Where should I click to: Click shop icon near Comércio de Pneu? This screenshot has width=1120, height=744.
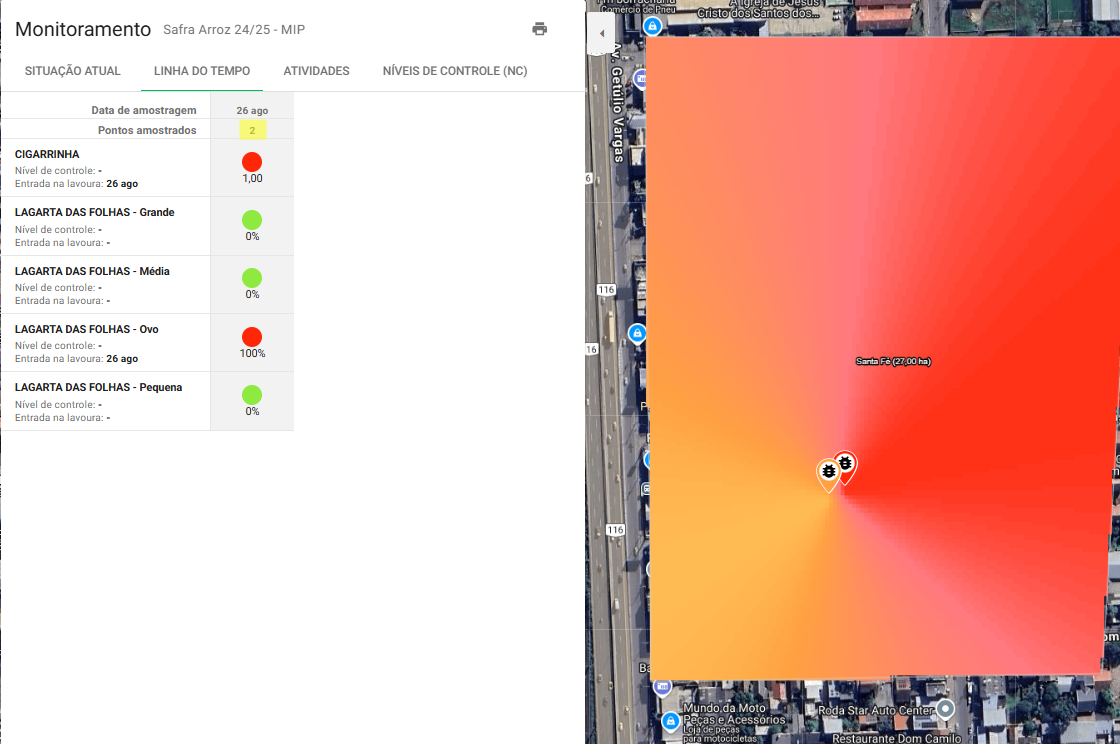pos(652,25)
